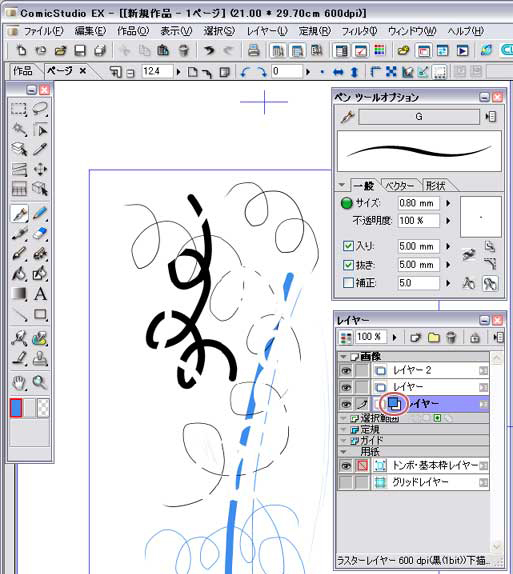Click the rotate left icon
513x574 pixels.
click(x=245, y=72)
